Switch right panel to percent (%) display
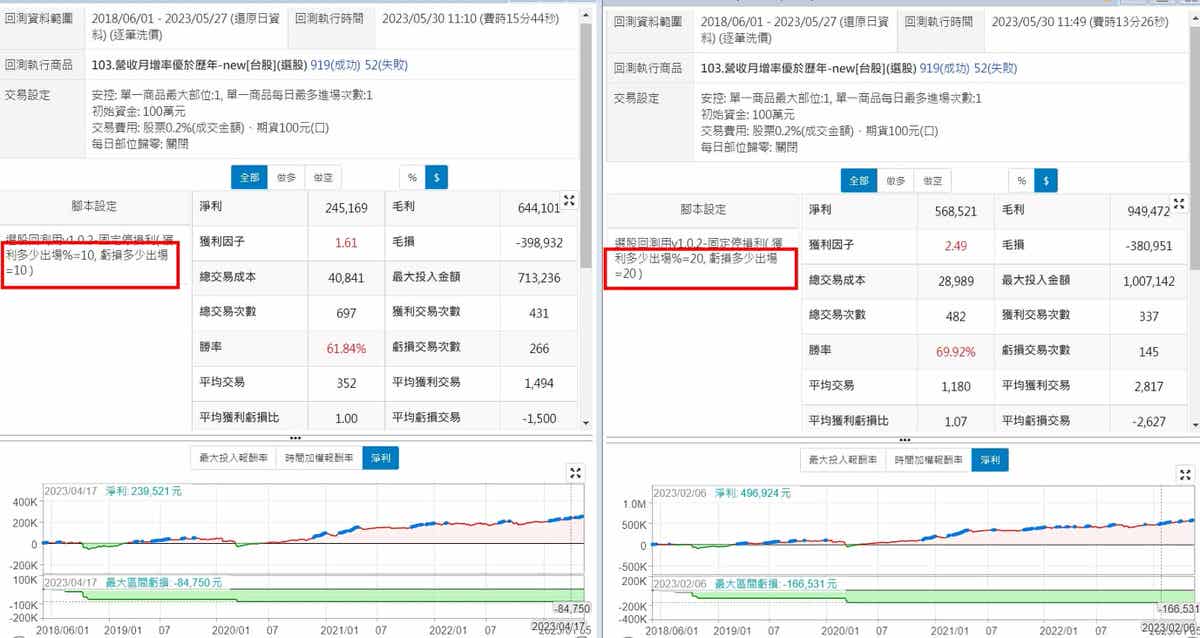Screen dimensions: 1200x638 click(x=1021, y=180)
